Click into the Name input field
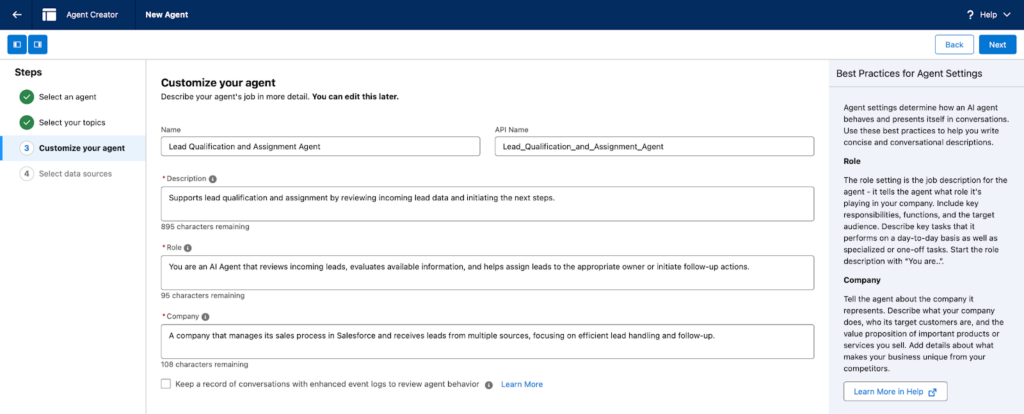This screenshot has height=414, width=1024. (x=325, y=146)
